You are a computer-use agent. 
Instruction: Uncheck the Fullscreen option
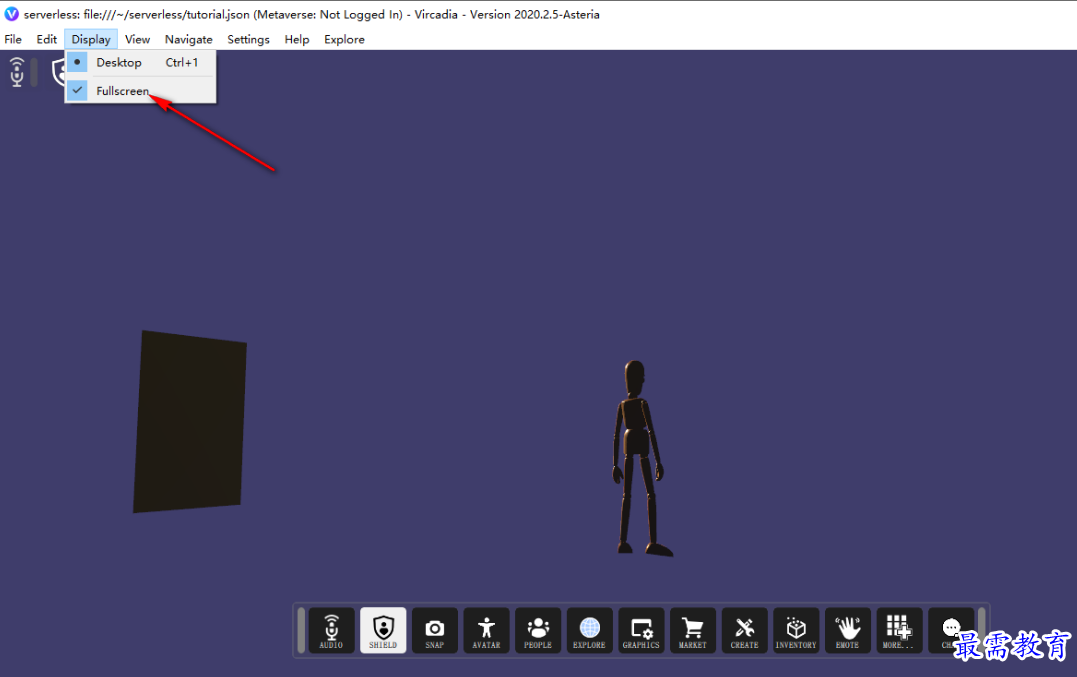pyautogui.click(x=141, y=91)
